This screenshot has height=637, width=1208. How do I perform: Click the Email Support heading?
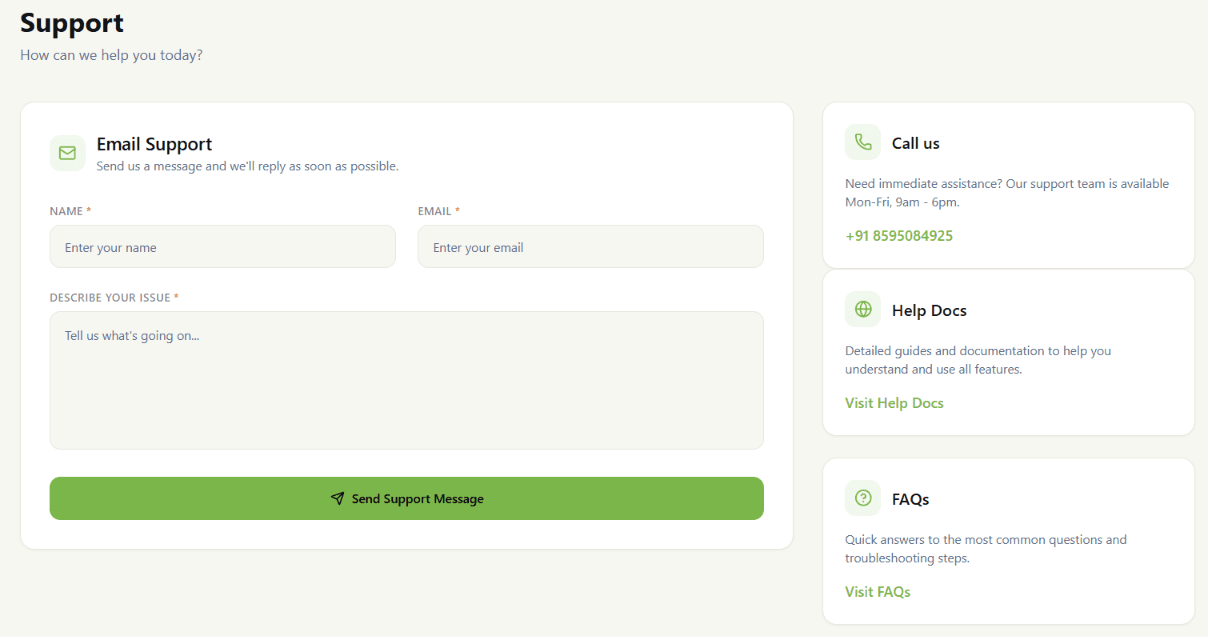pyautogui.click(x=154, y=144)
